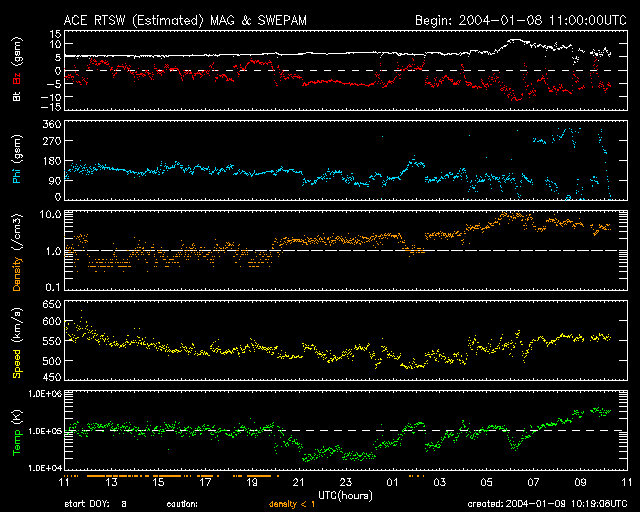This screenshot has height=512, width=640.
Task: Click the '1.0E+05' tick on the Temp axis
Action: pyautogui.click(x=45, y=431)
